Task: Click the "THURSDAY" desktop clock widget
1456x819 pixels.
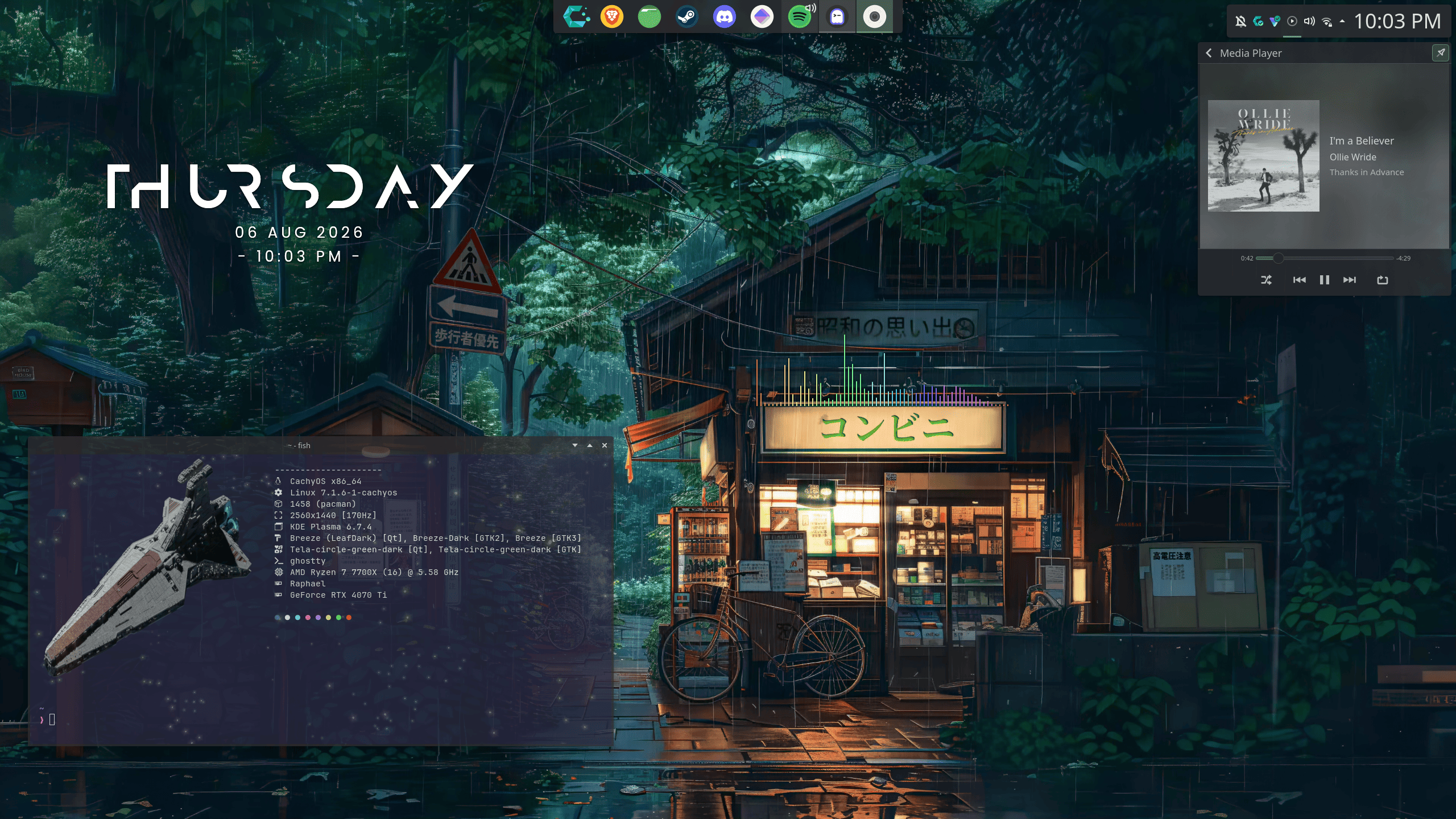Action: (x=291, y=187)
